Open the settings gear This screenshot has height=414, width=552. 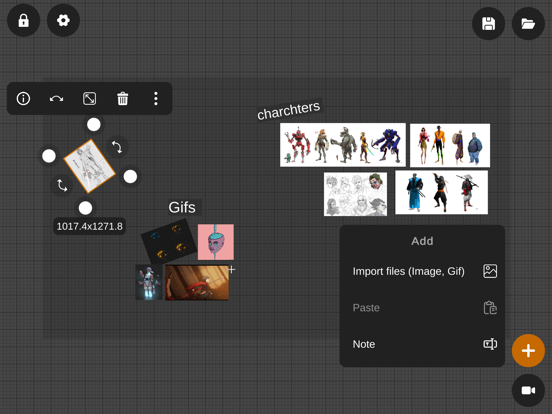(x=63, y=20)
